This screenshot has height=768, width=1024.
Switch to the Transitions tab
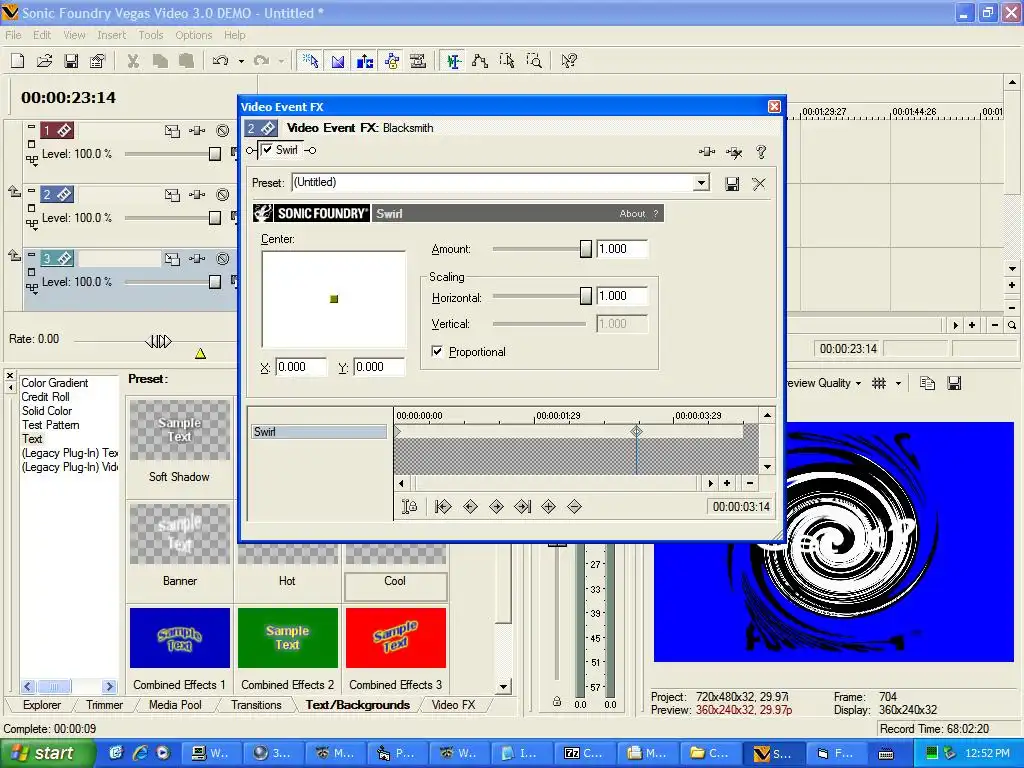point(256,705)
